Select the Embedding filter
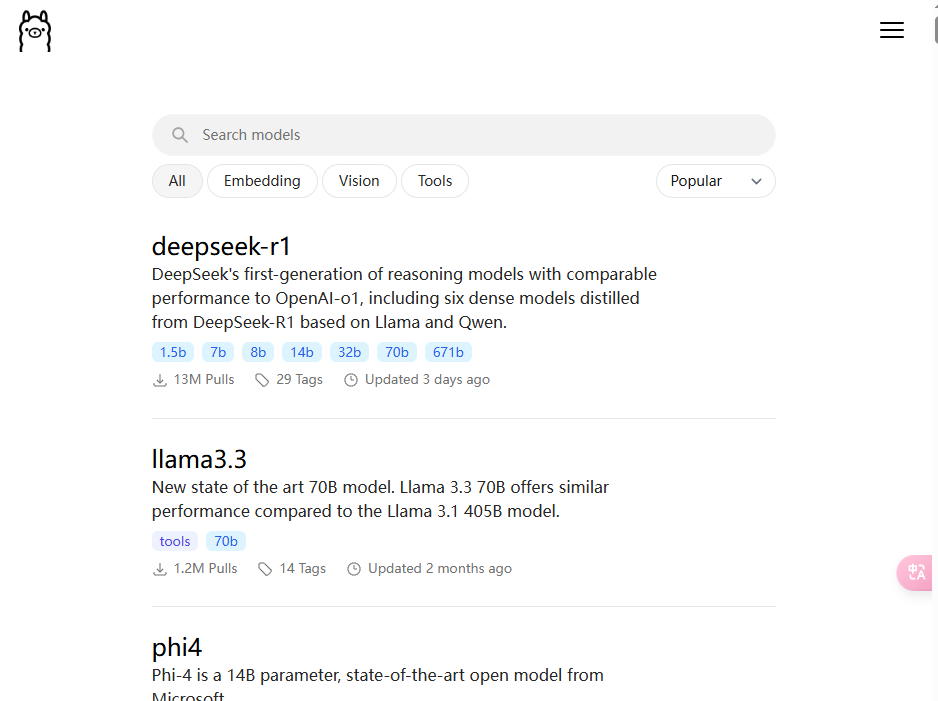The width and height of the screenshot is (938, 701). coord(262,181)
